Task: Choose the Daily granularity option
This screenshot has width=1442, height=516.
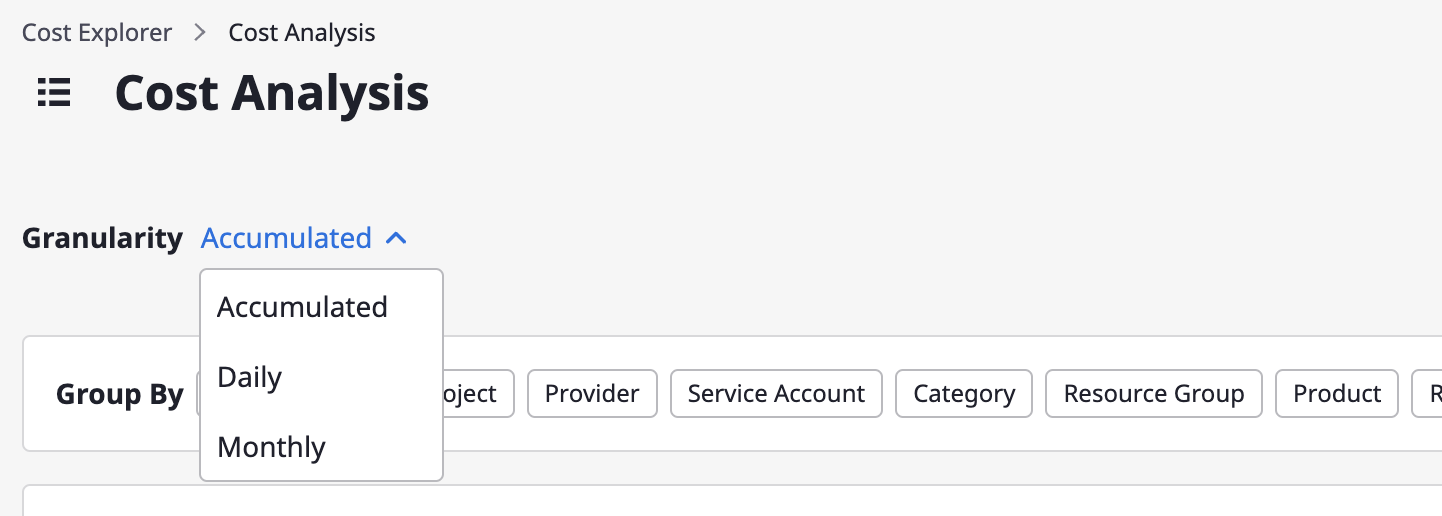Action: tap(321, 377)
